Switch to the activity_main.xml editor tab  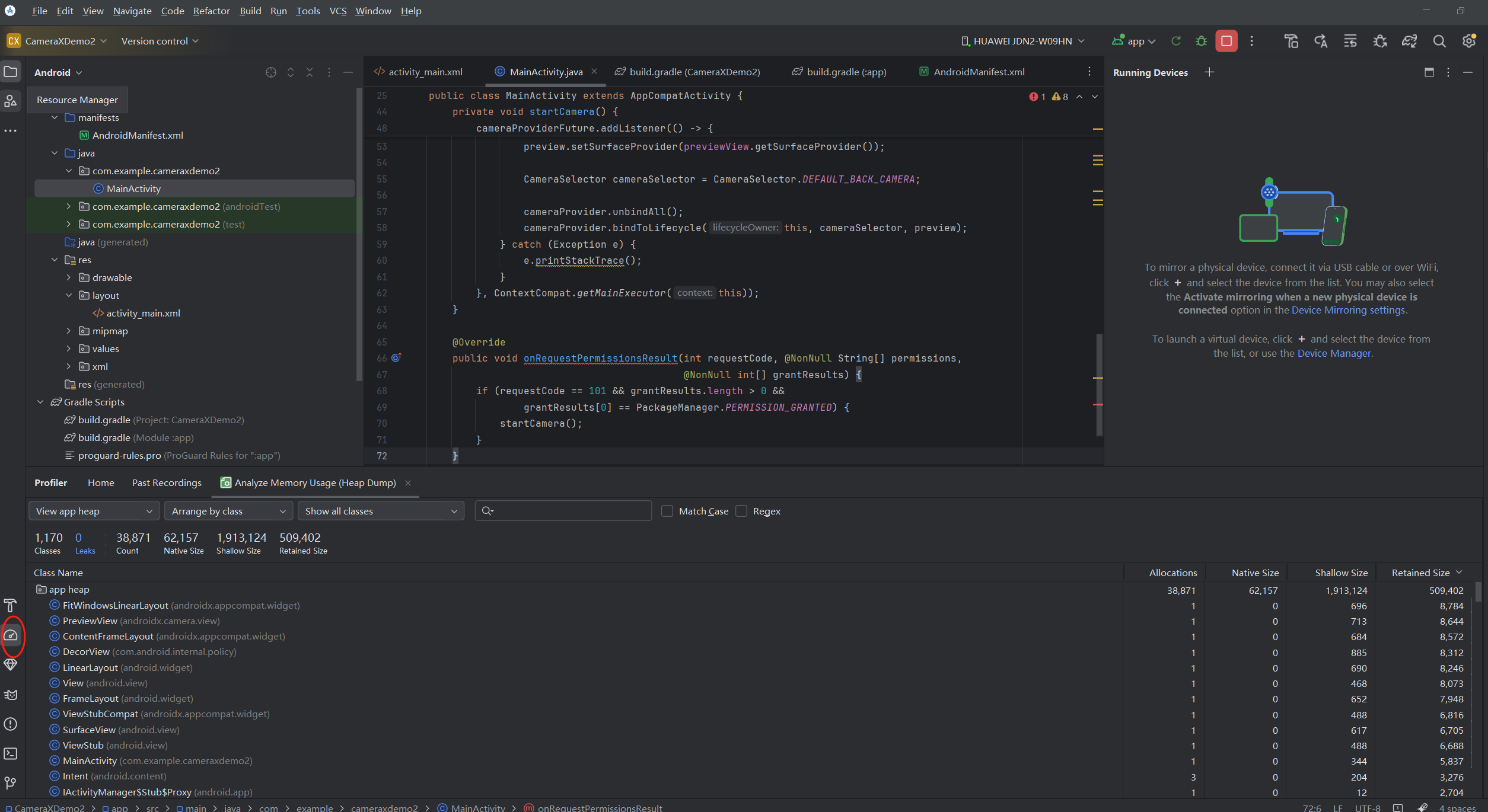click(x=425, y=72)
